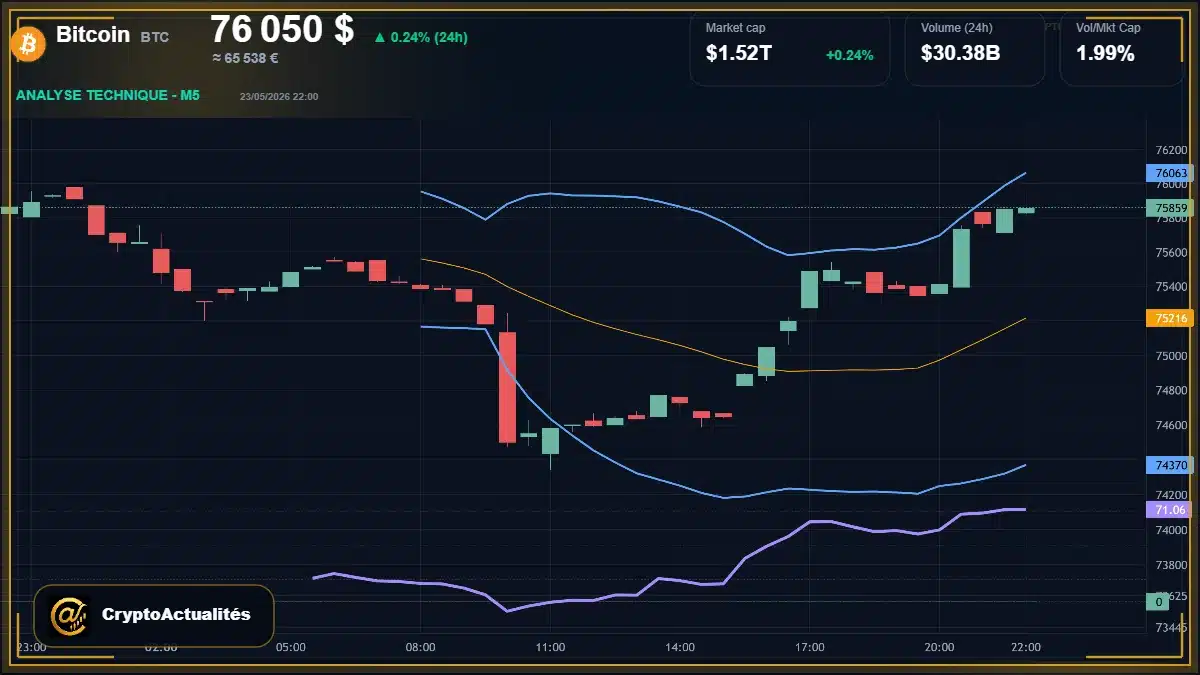Click the orange 75216 middle band tag

[1170, 318]
